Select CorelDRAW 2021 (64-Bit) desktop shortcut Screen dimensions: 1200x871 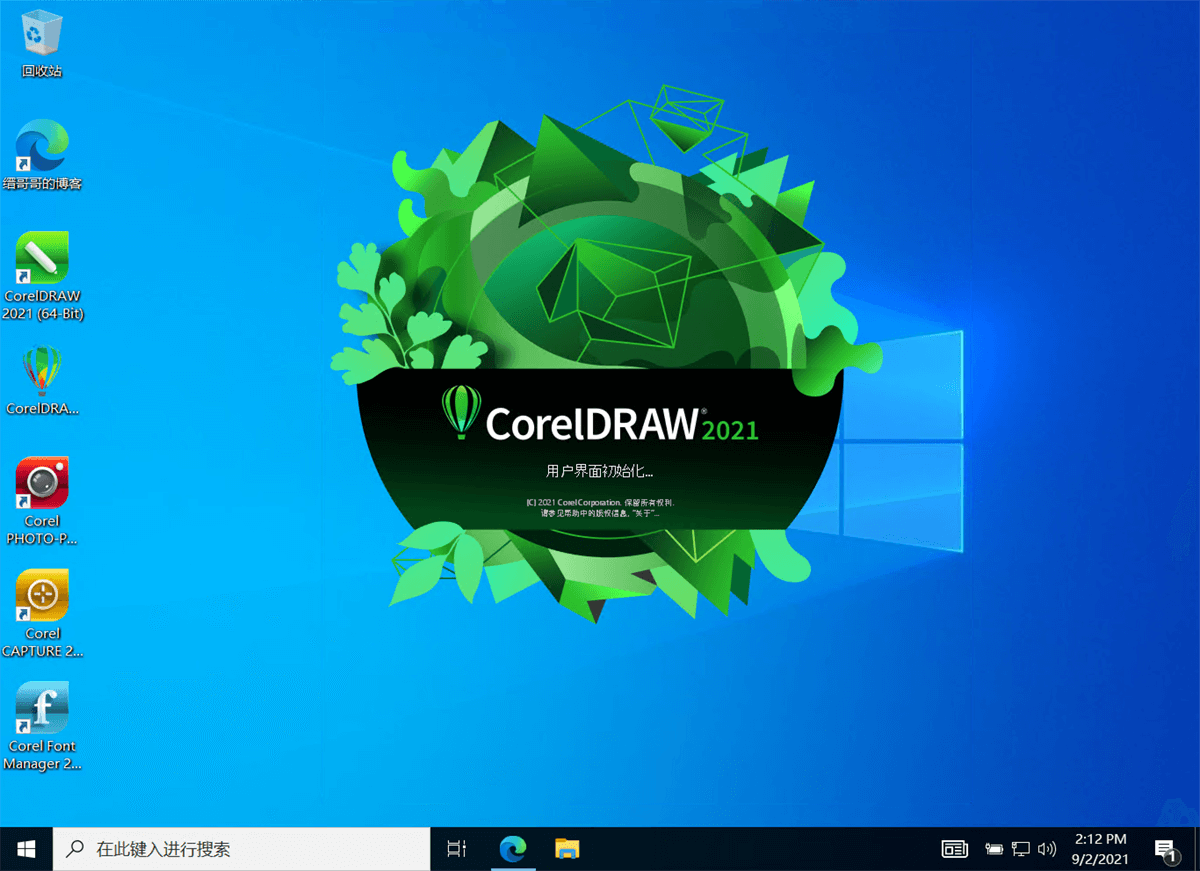pos(42,275)
